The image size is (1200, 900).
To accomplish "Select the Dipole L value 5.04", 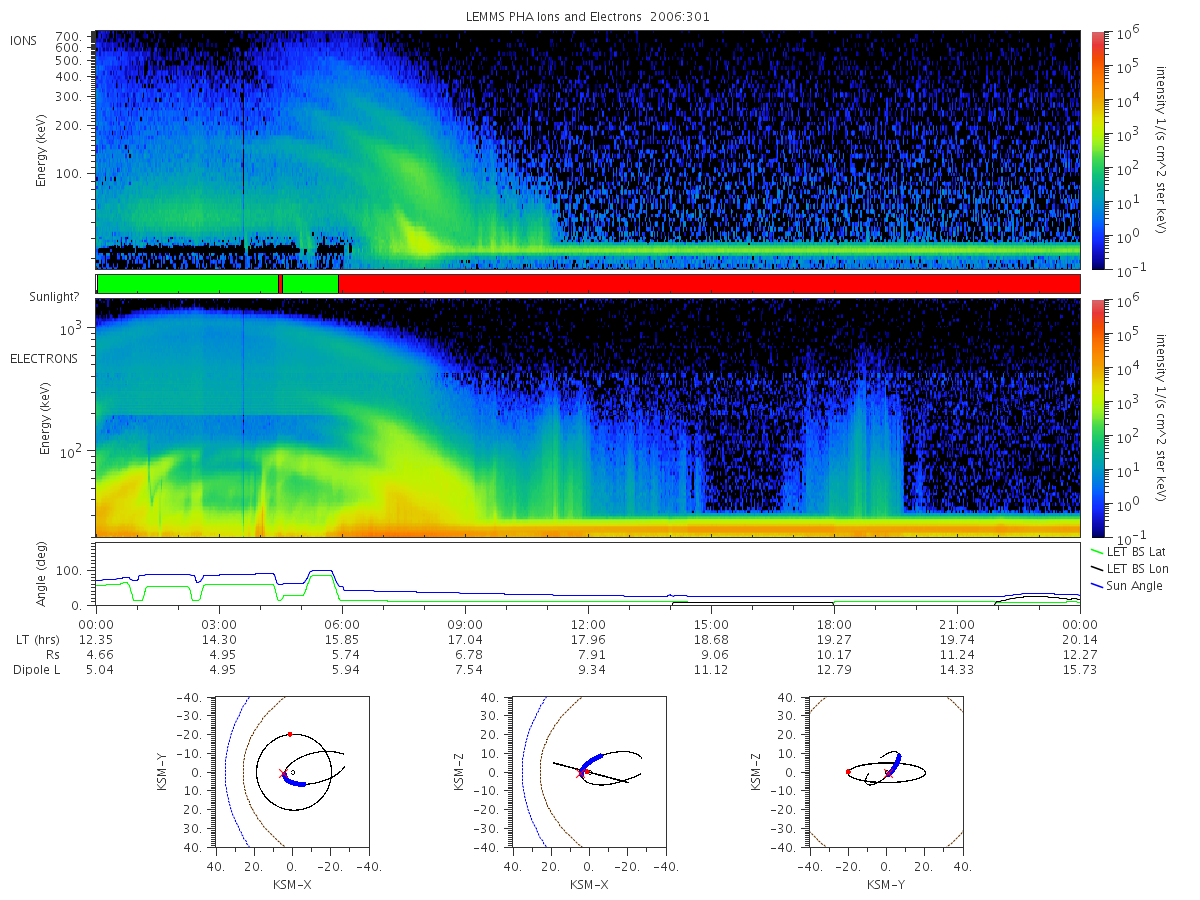I will coord(96,669).
